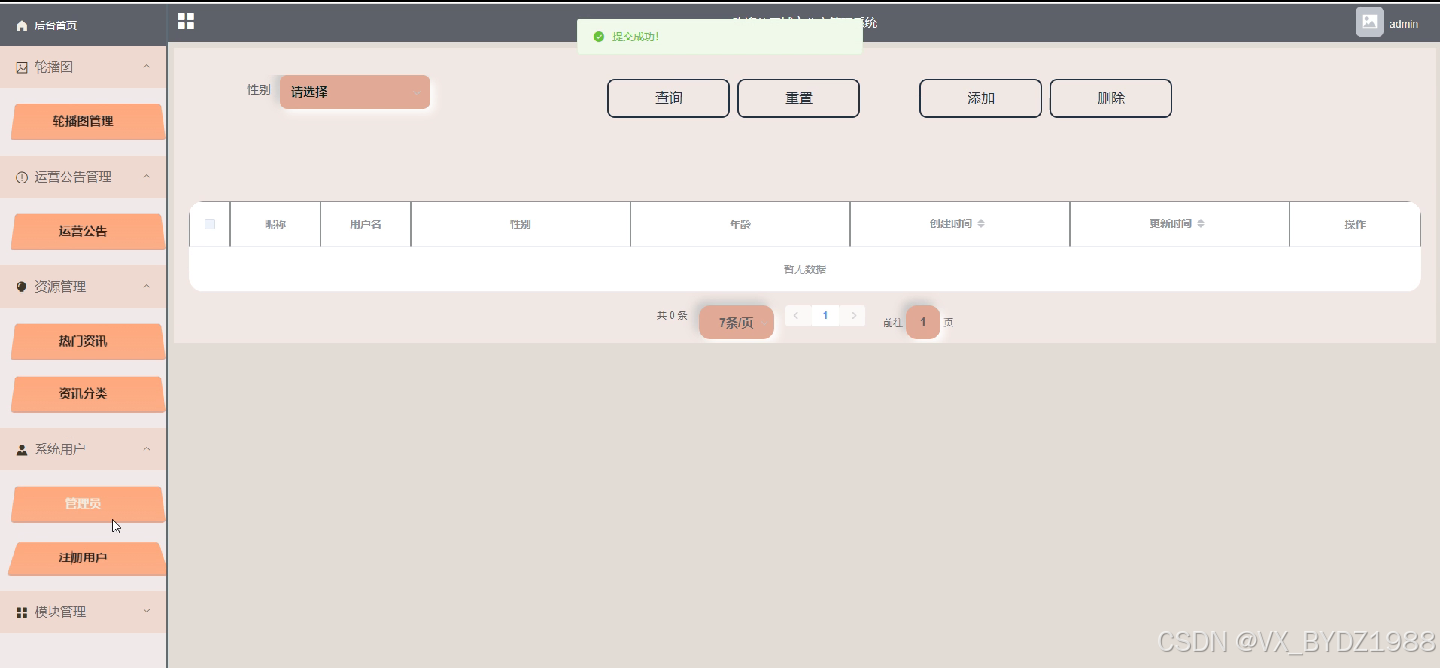Click the green check icon in notification

point(599,36)
